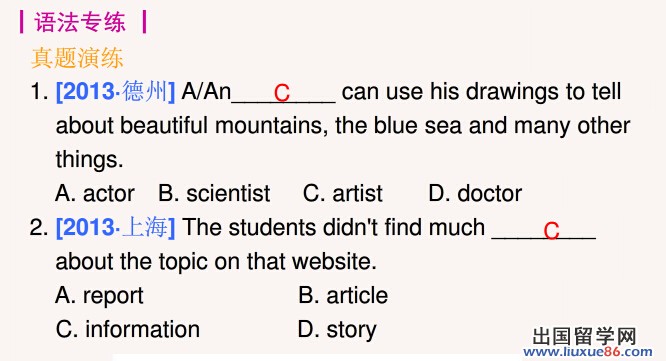
Task: Choose option B. article
Action: (x=343, y=295)
